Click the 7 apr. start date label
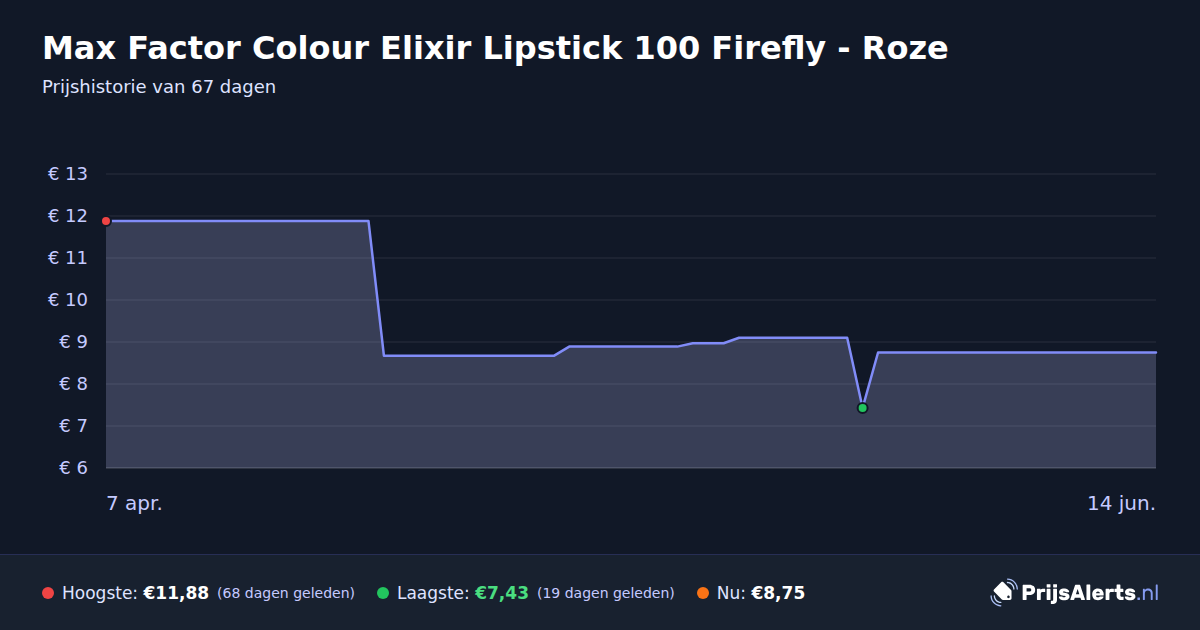The height and width of the screenshot is (630, 1200). coord(135,503)
